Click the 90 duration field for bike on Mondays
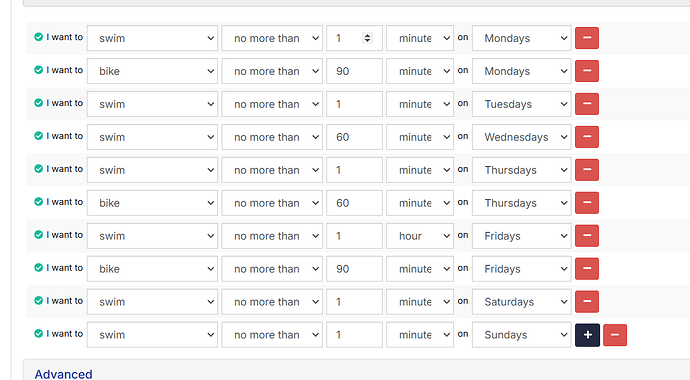The height and width of the screenshot is (380, 690). coord(354,71)
